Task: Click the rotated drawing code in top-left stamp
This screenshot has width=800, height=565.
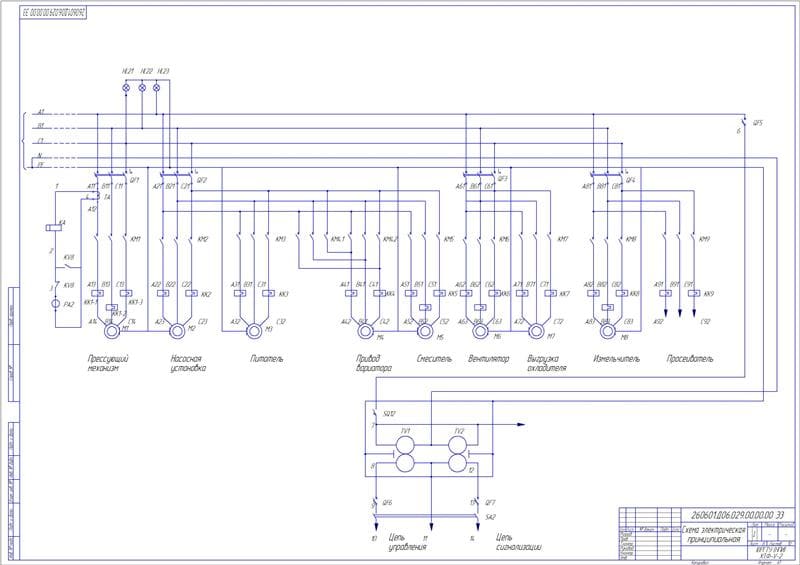Action: tap(54, 13)
